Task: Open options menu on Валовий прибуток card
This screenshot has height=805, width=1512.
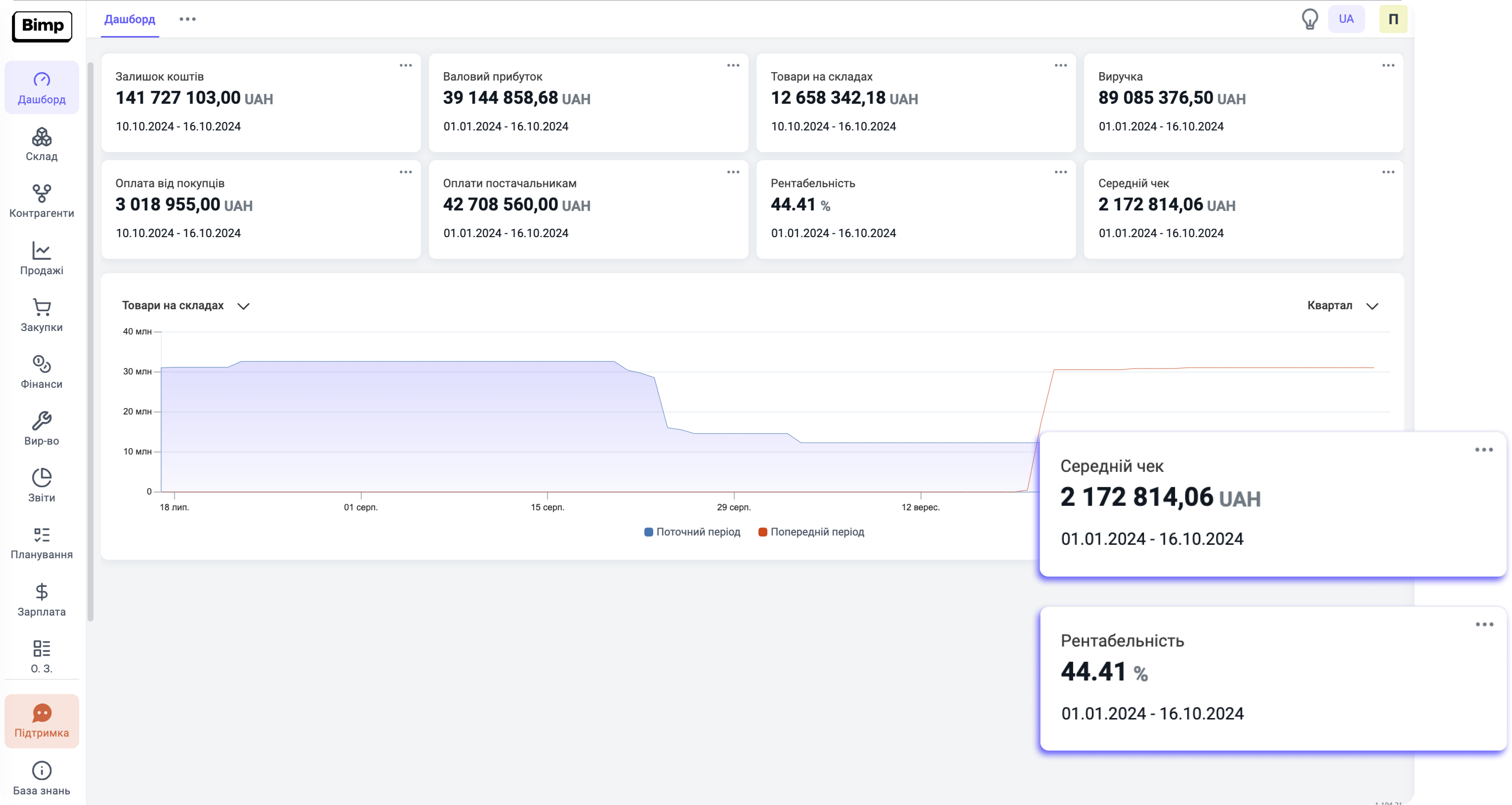Action: coord(733,65)
